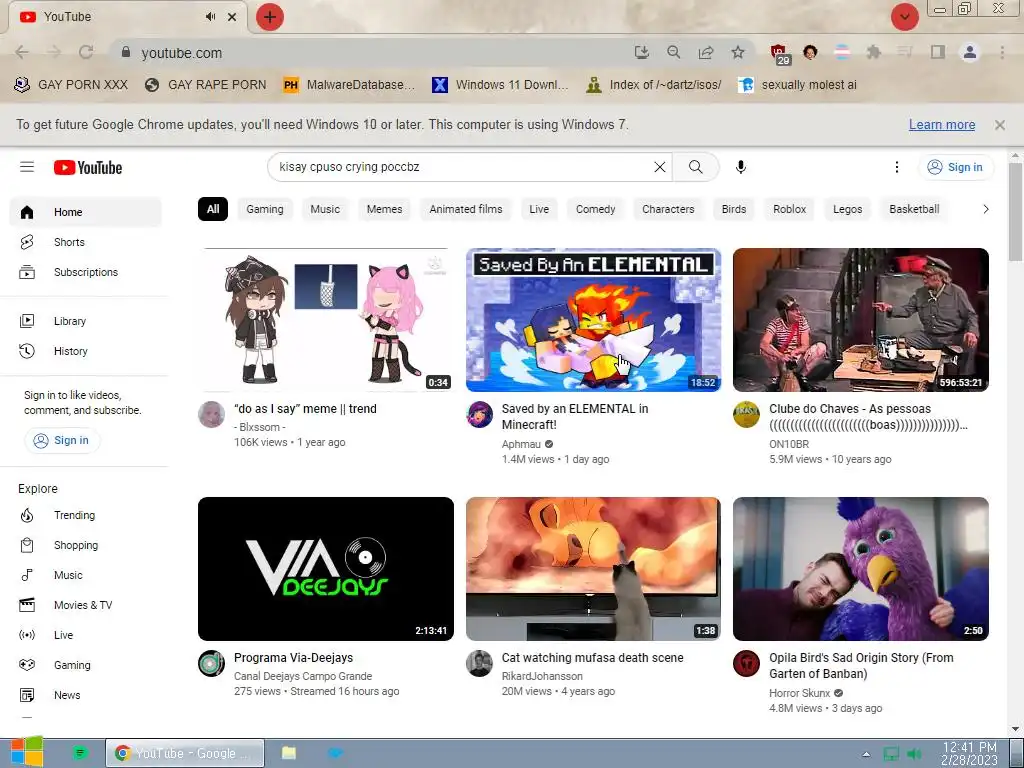Show more category chips with the right arrow
1024x768 pixels.
(985, 209)
